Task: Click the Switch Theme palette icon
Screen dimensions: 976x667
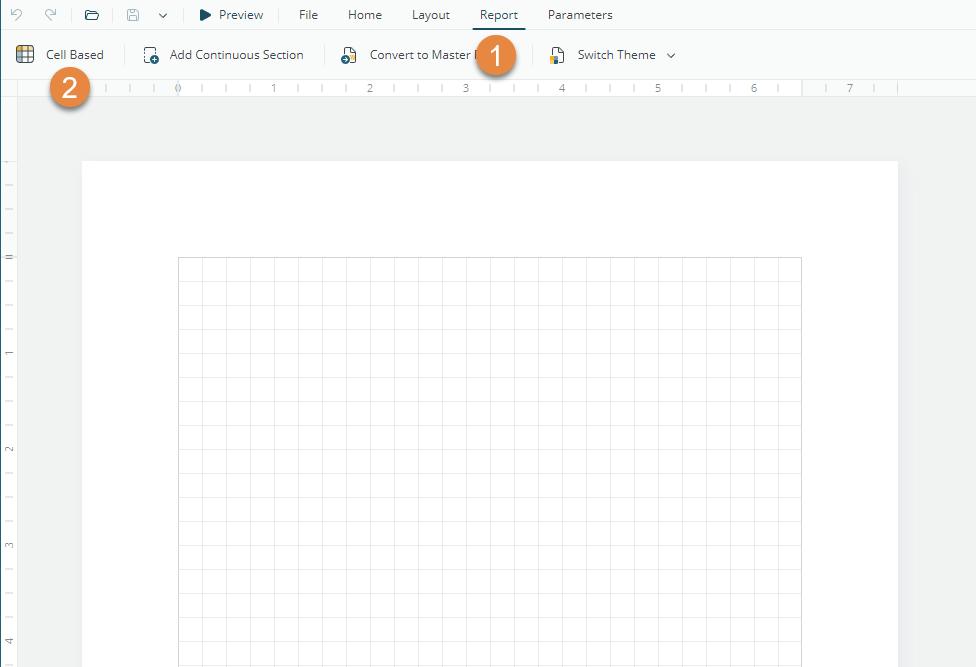Action: (x=557, y=55)
